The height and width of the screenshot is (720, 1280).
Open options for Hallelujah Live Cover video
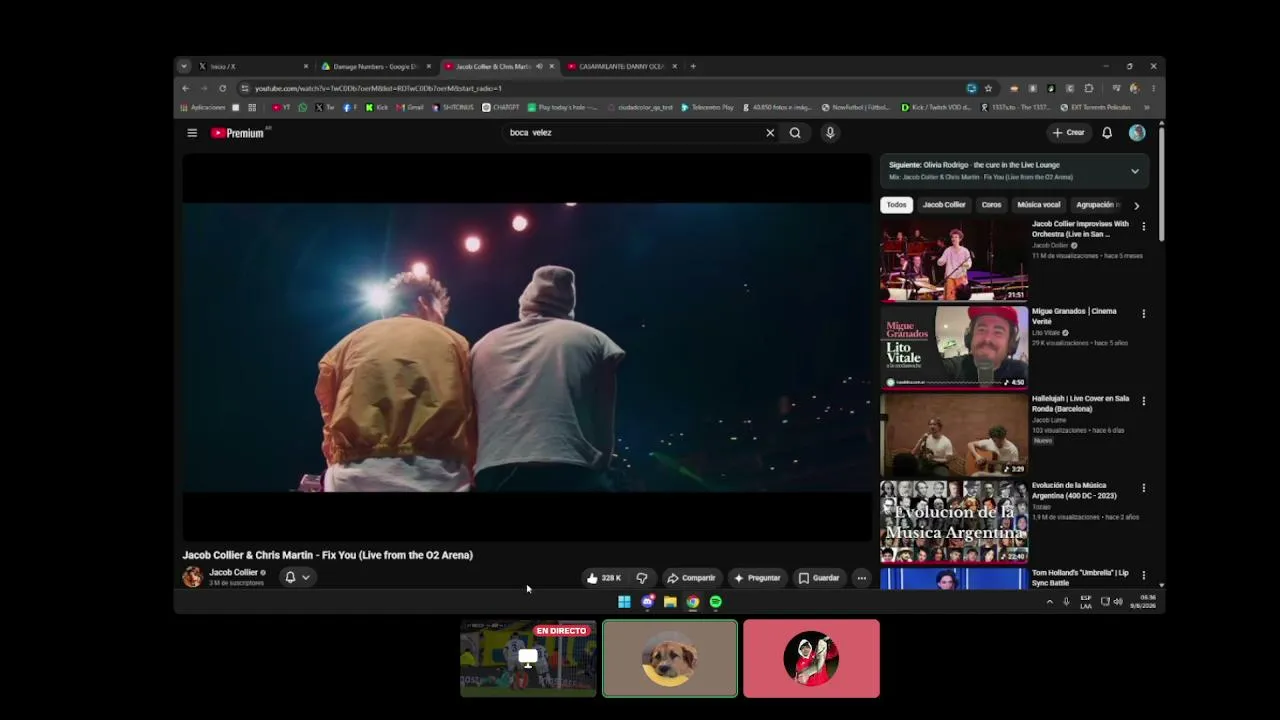(1144, 401)
